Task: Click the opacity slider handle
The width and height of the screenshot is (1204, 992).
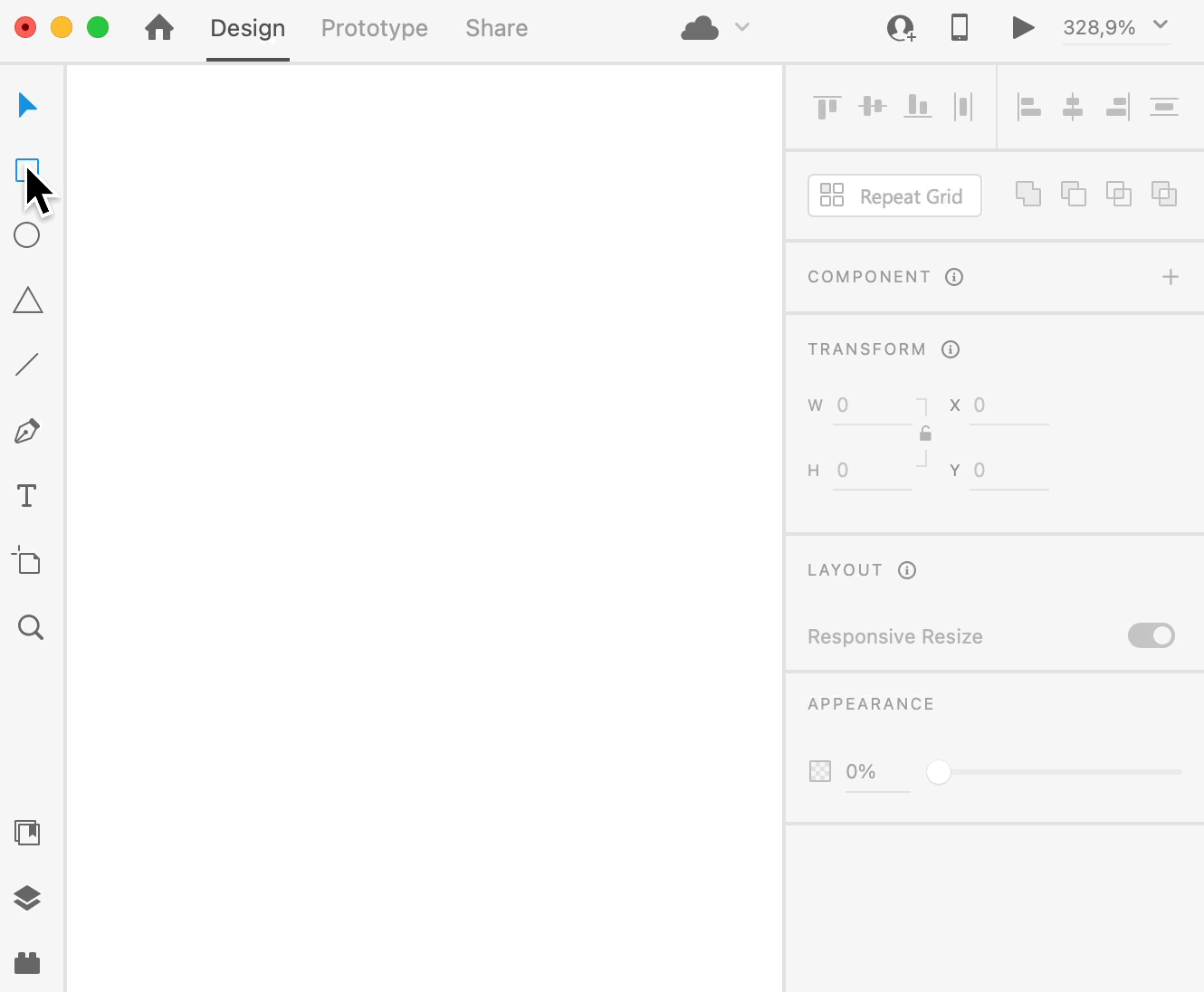Action: click(x=939, y=772)
